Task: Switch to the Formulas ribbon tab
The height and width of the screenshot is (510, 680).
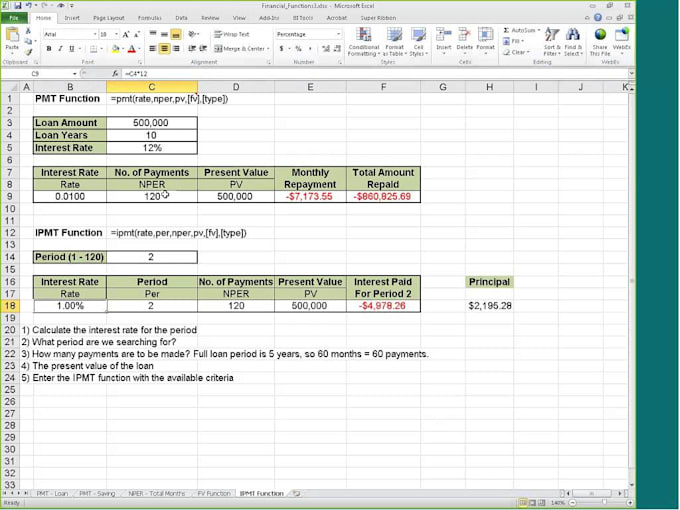Action: (x=150, y=18)
